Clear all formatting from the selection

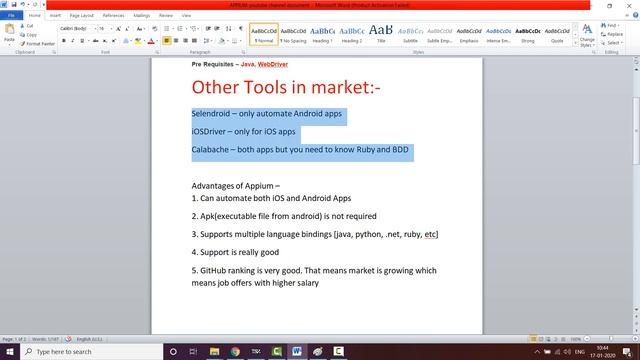[x=155, y=29]
